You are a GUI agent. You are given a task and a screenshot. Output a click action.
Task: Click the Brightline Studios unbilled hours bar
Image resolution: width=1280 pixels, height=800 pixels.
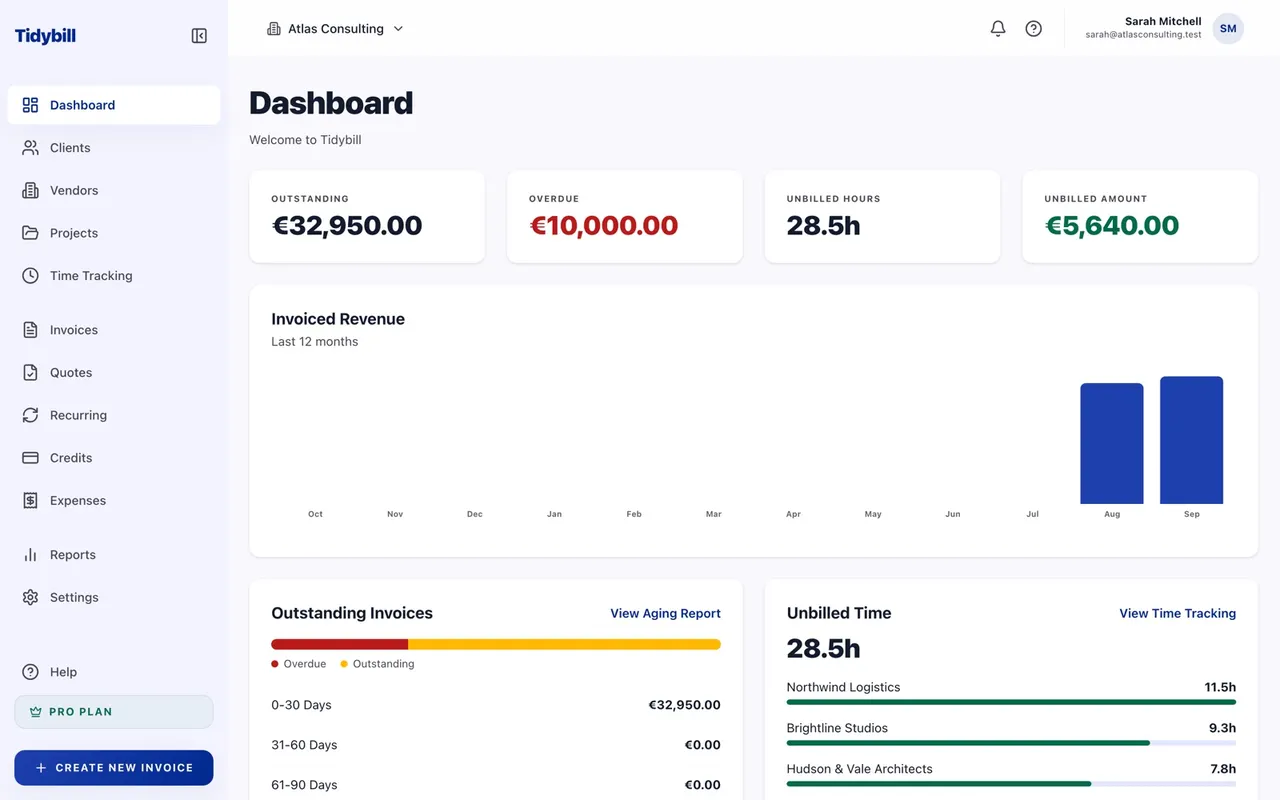tap(1011, 743)
